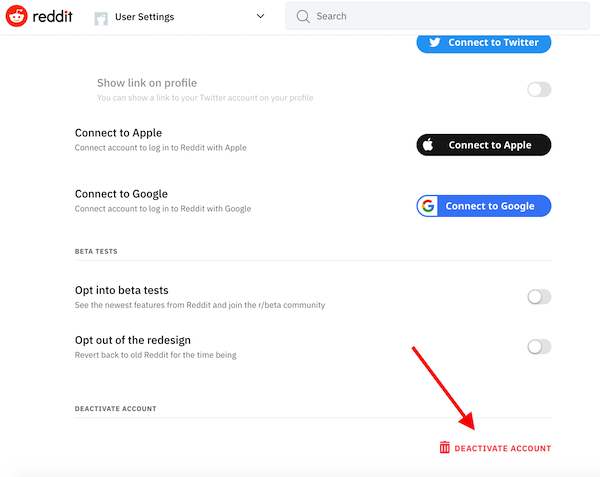Select the Opt into beta tests label
This screenshot has width=600, height=477.
coord(122,290)
